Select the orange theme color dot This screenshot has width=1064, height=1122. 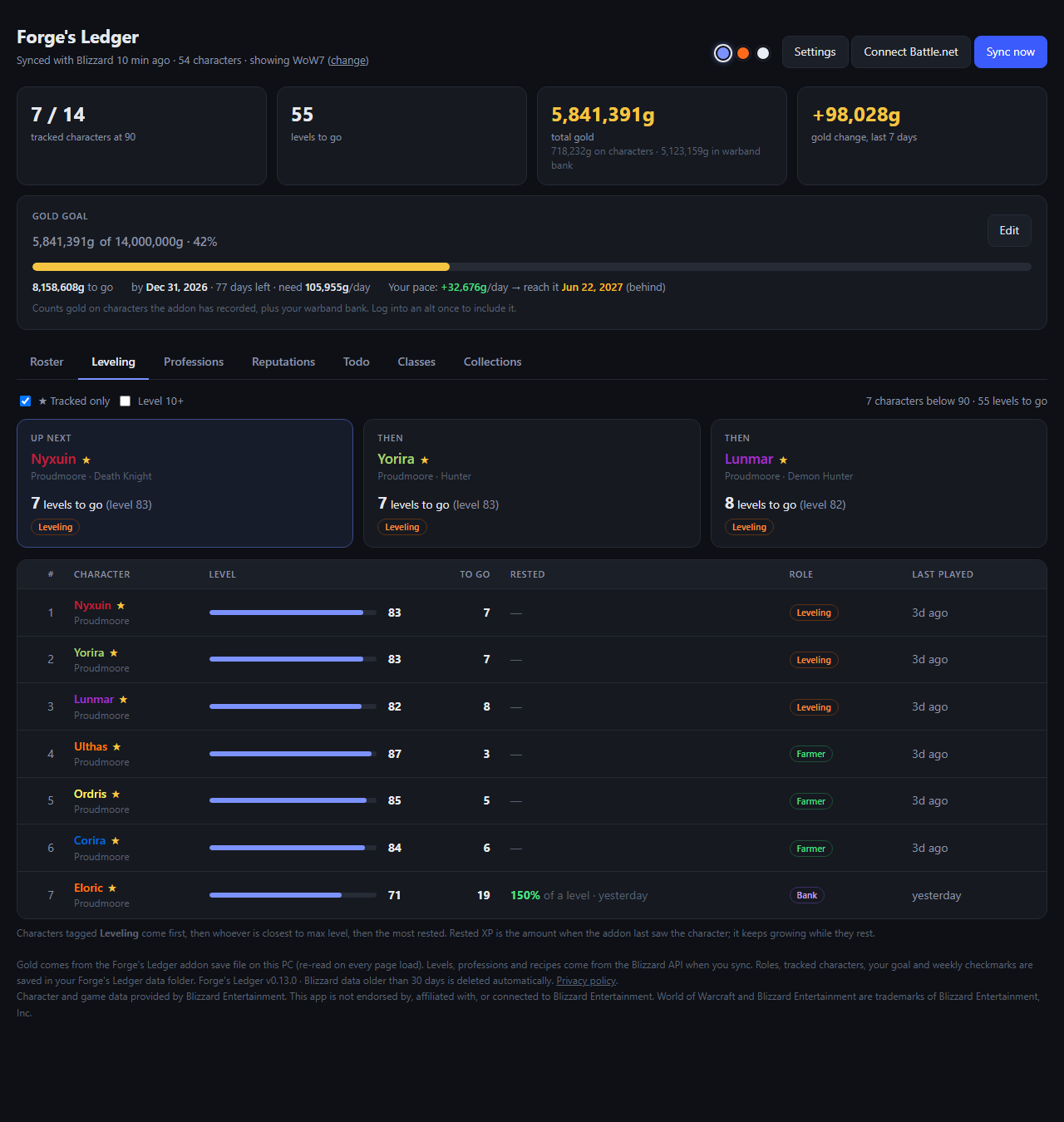point(743,53)
